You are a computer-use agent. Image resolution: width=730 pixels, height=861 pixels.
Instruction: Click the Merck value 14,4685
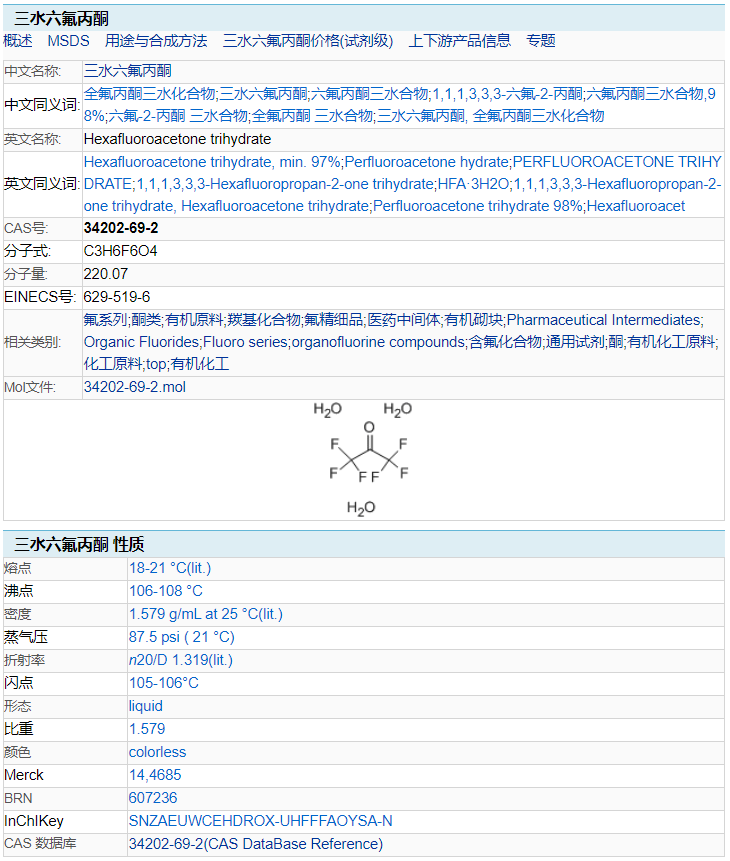155,775
